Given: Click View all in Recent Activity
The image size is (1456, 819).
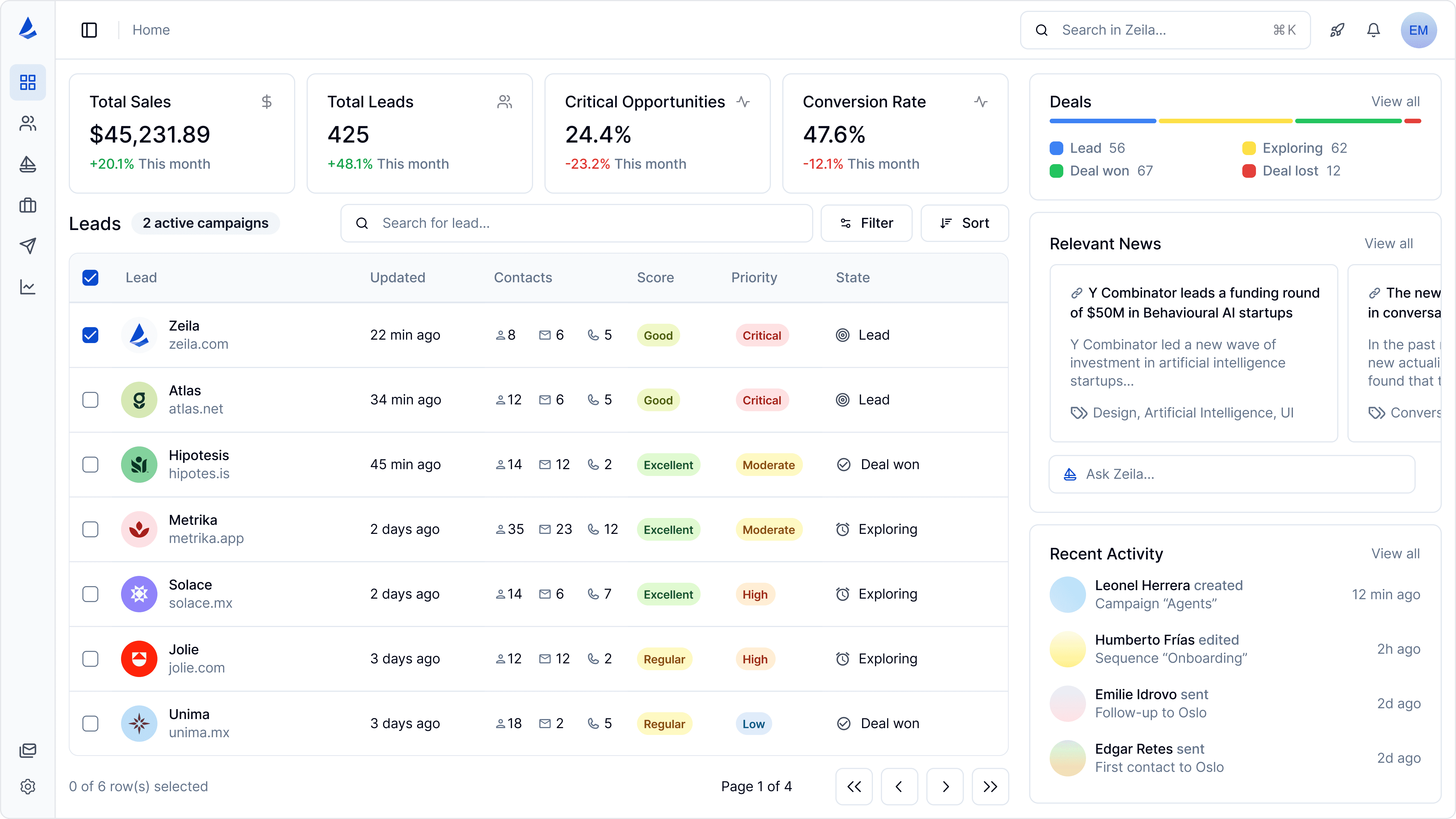Looking at the screenshot, I should coord(1395,553).
